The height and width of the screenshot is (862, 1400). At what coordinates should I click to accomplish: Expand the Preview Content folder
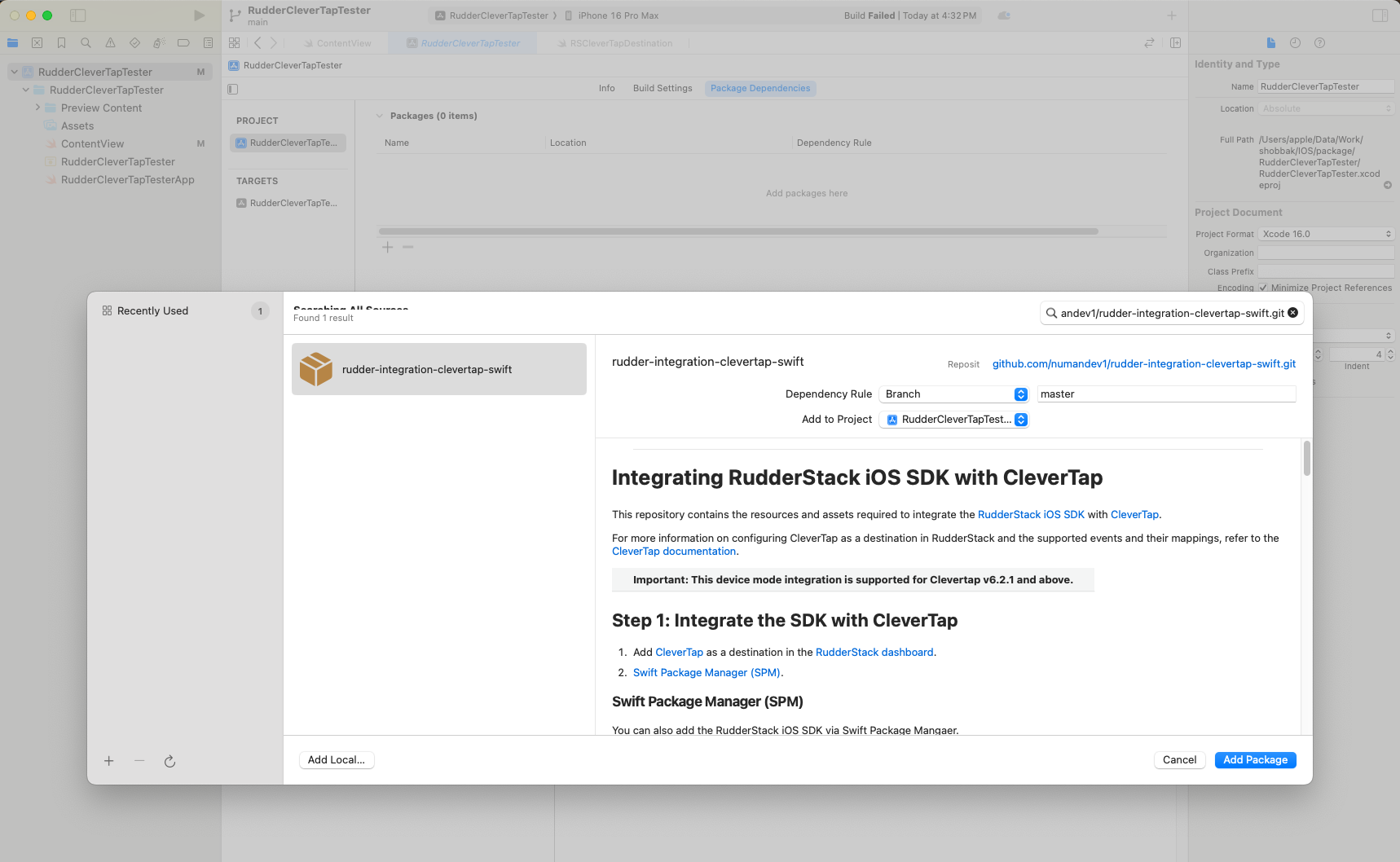37,108
